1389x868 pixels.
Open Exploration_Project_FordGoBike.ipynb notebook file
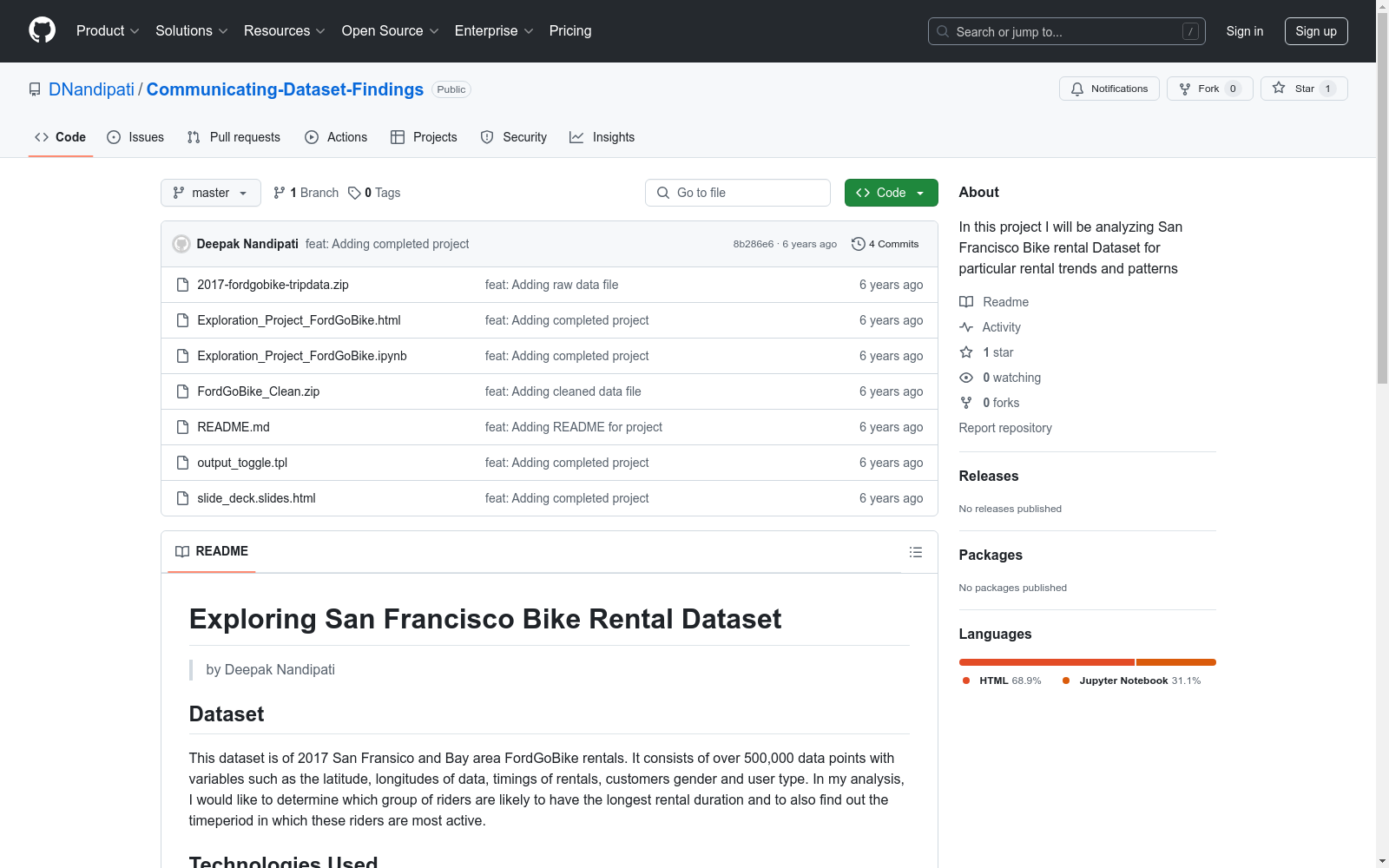click(302, 356)
